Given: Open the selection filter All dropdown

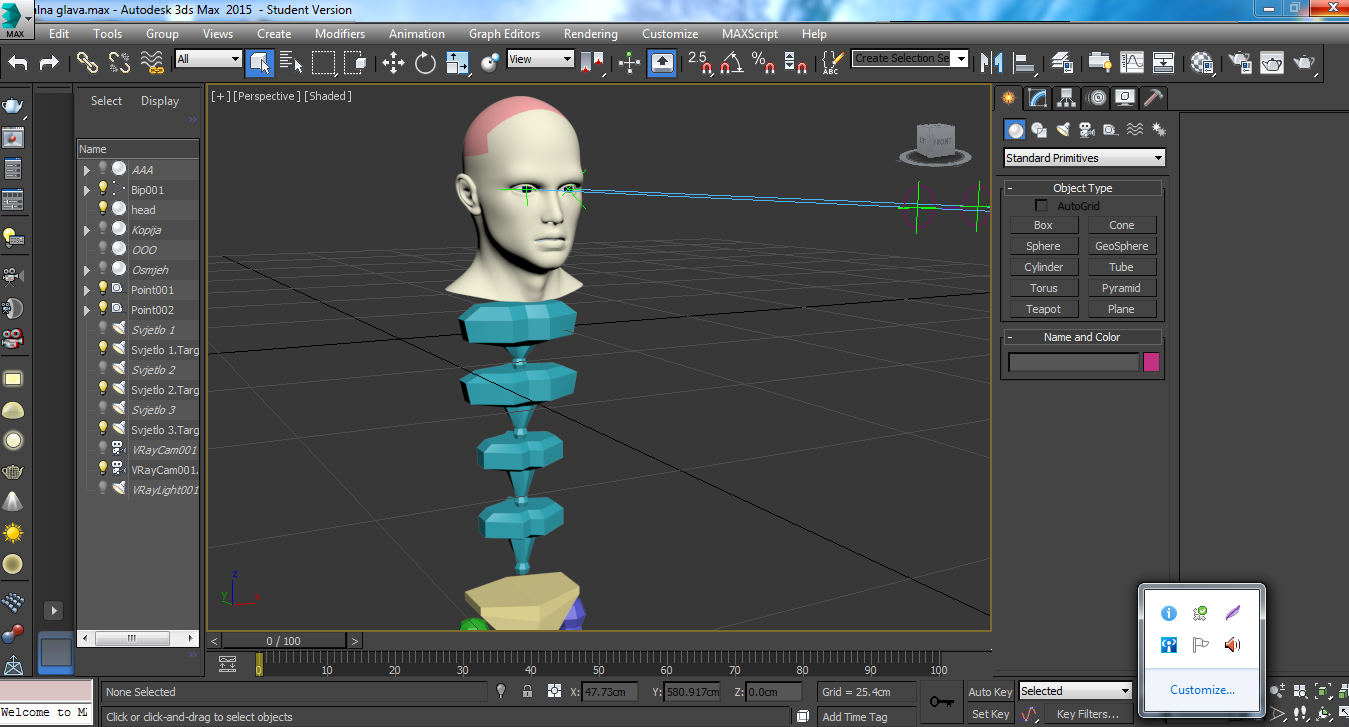Looking at the screenshot, I should coord(208,59).
